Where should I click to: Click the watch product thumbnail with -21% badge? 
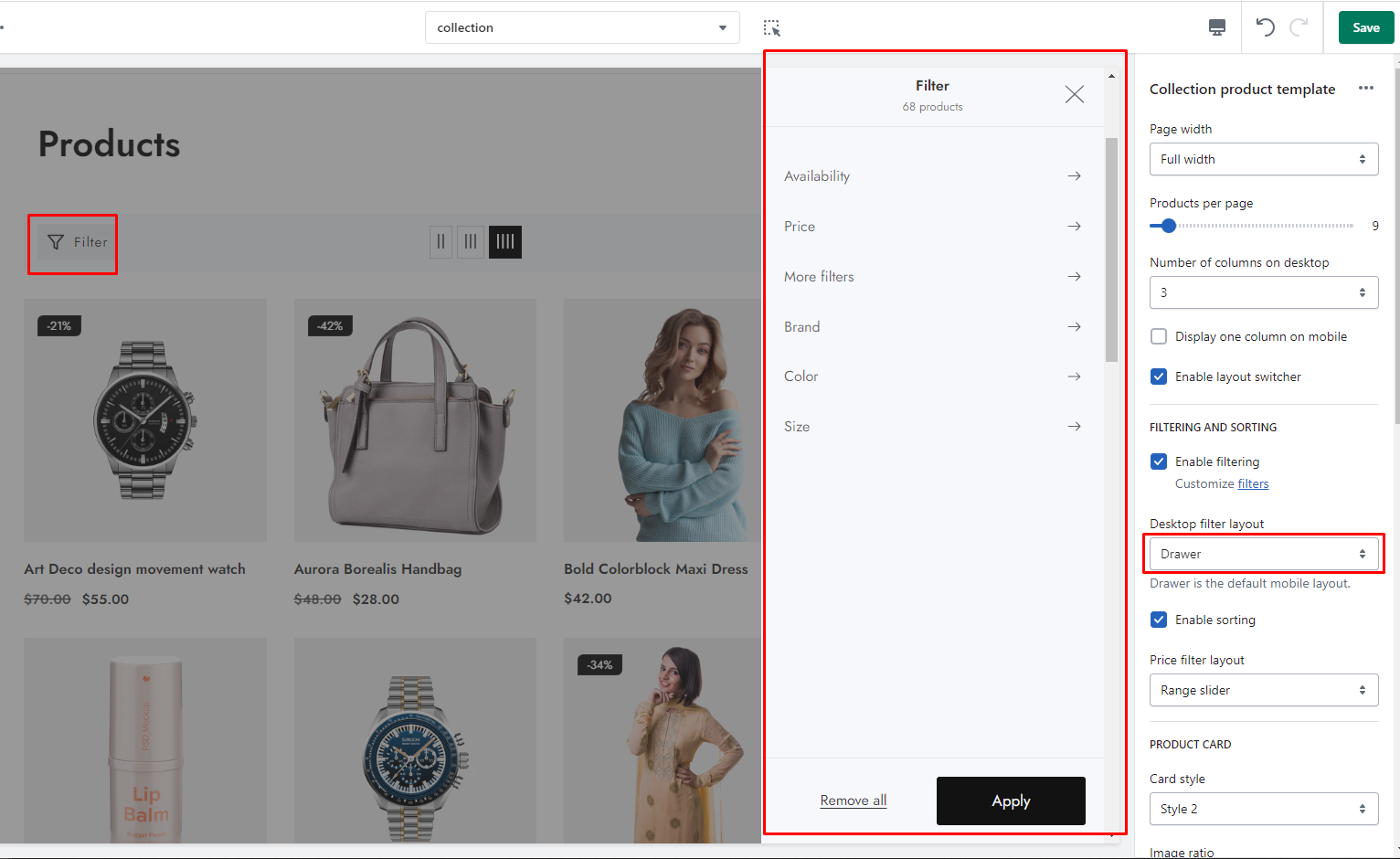145,420
